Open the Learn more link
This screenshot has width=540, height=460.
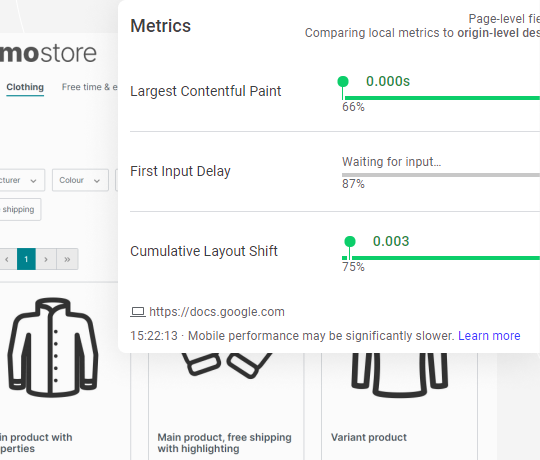[489, 336]
